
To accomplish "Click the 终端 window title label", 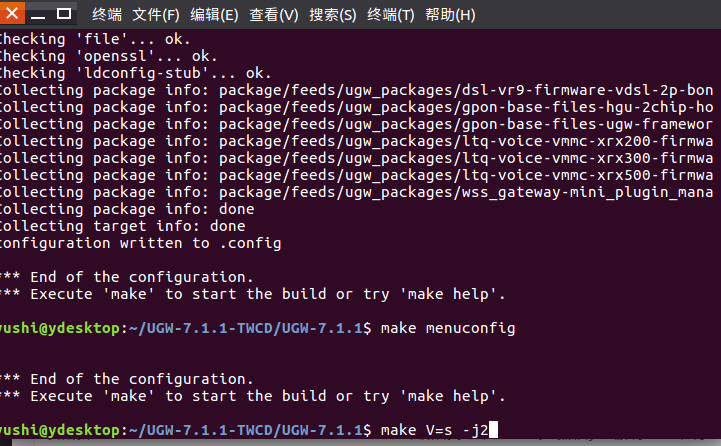I will pyautogui.click(x=107, y=15).
